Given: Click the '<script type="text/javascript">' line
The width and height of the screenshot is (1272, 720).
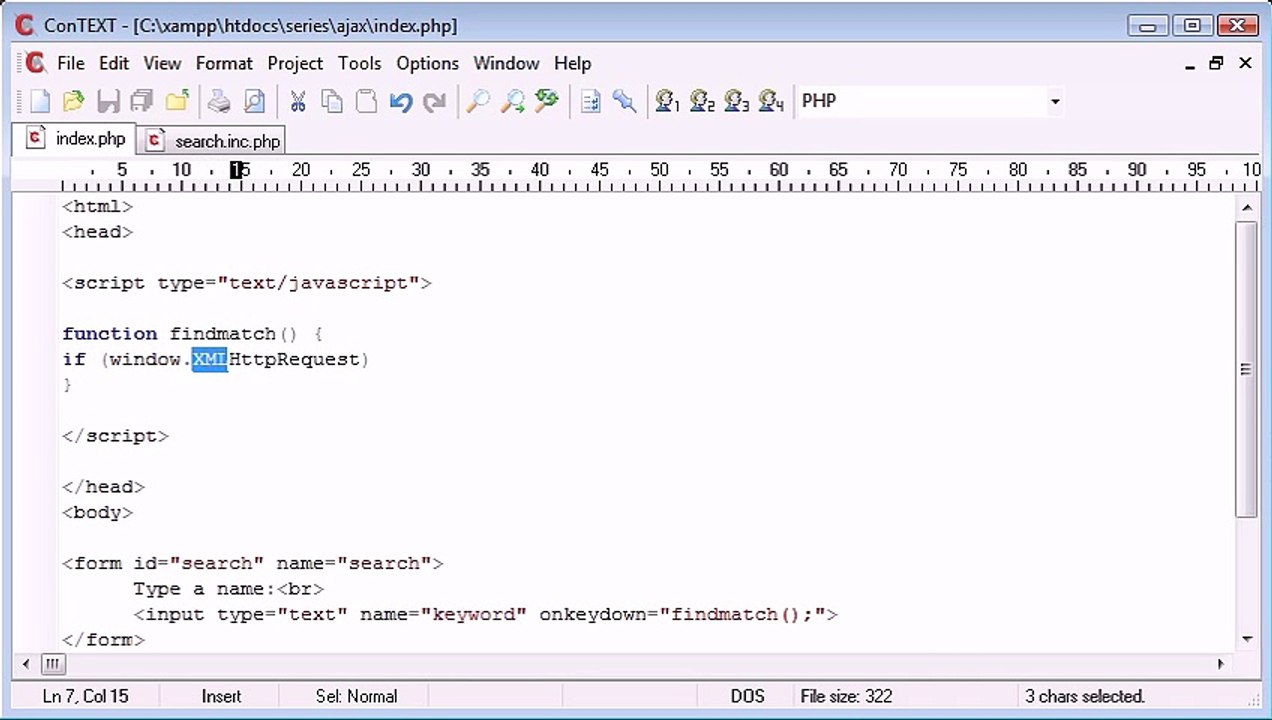Looking at the screenshot, I should coord(246,283).
